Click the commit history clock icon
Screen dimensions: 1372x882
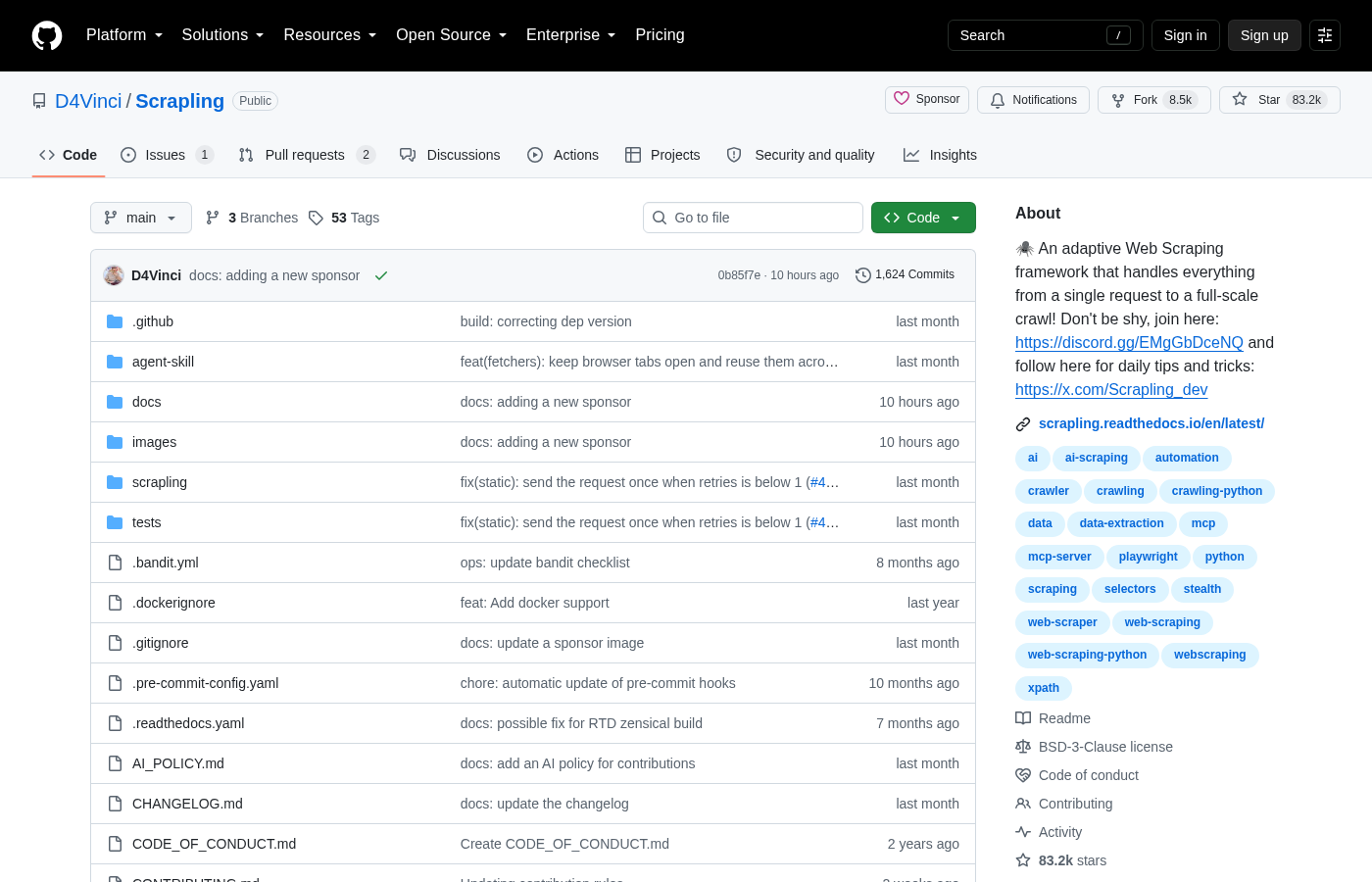[x=863, y=275]
